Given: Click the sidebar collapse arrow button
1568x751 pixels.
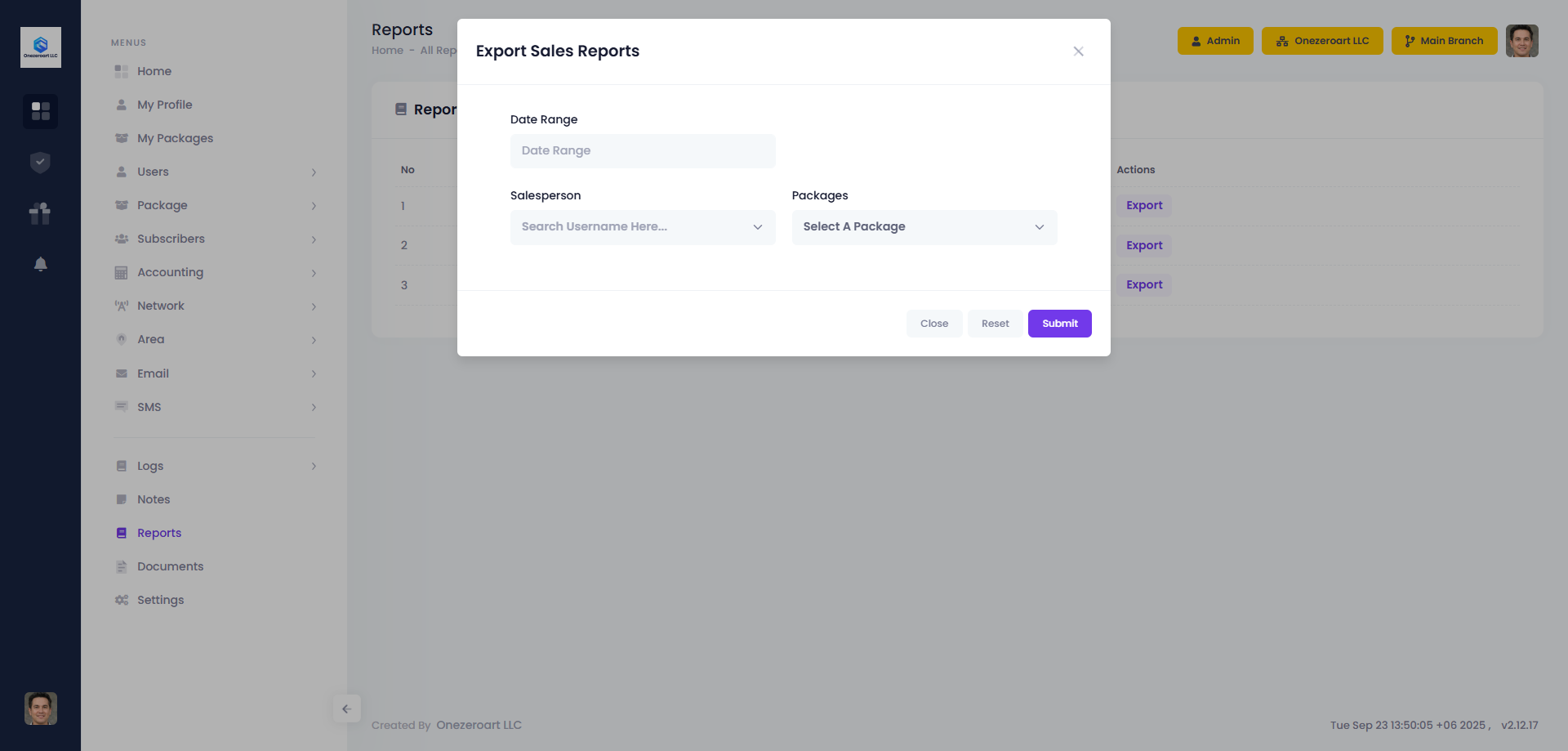Looking at the screenshot, I should [x=346, y=709].
